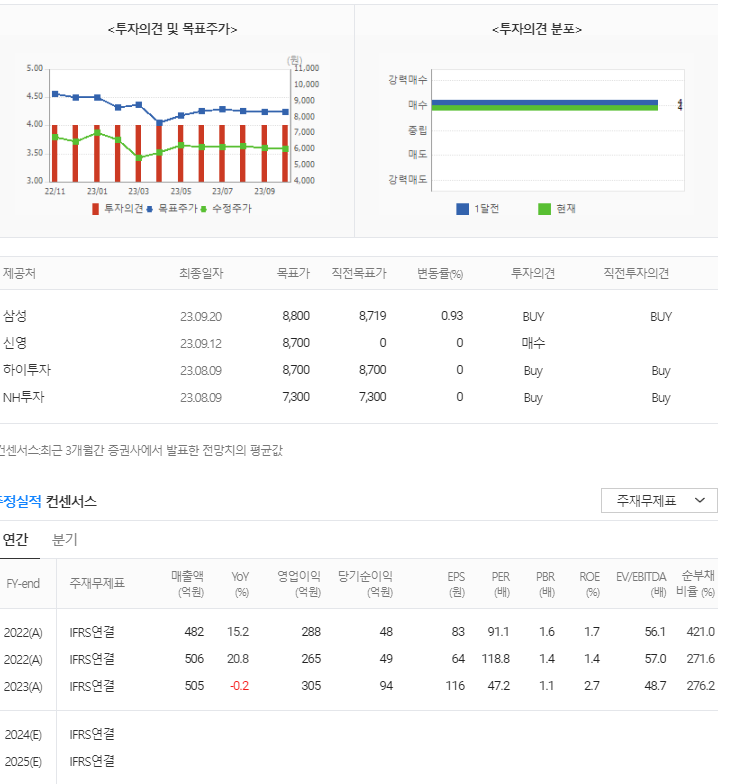This screenshot has height=784, width=736.
Task: Click the red 투자의견 legend swatch
Action: pos(95,209)
